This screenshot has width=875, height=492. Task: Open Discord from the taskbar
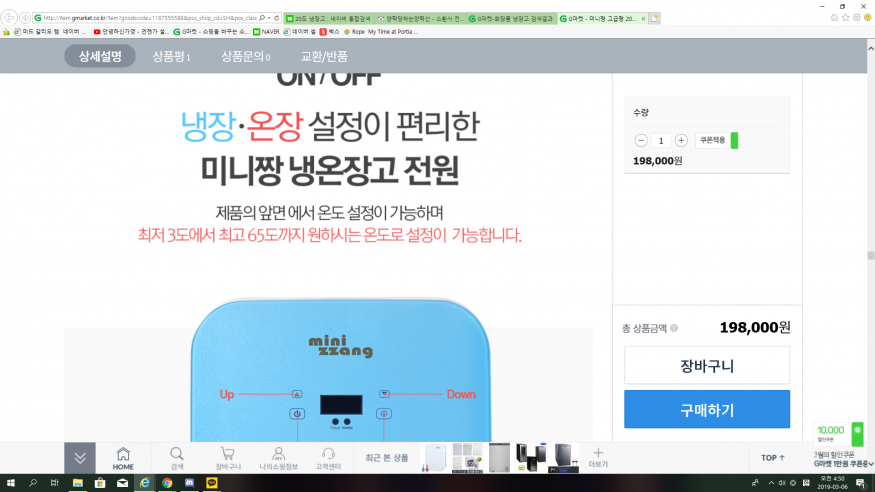point(189,483)
